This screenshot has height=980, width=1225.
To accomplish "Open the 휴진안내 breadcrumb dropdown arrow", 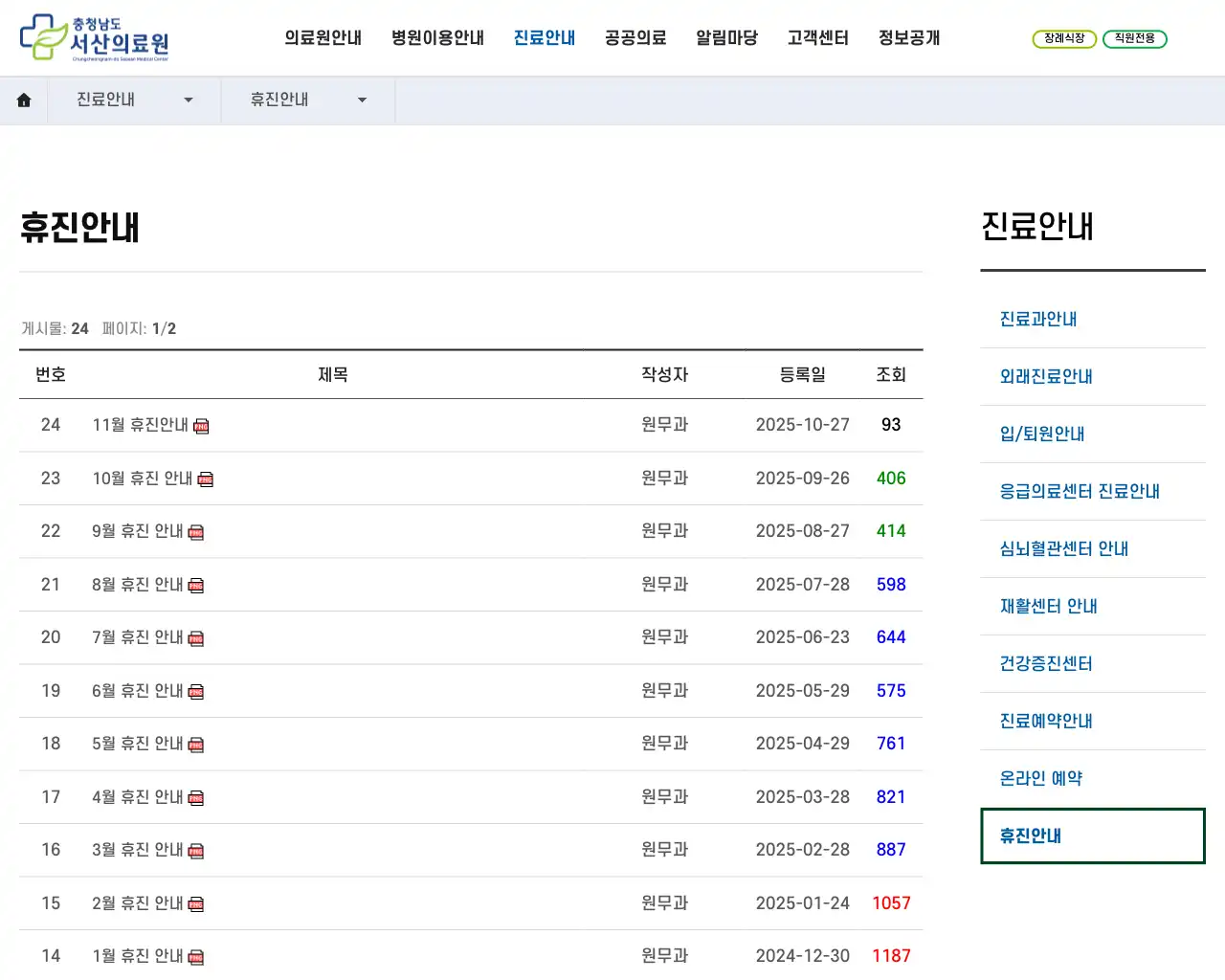I will pos(362,100).
